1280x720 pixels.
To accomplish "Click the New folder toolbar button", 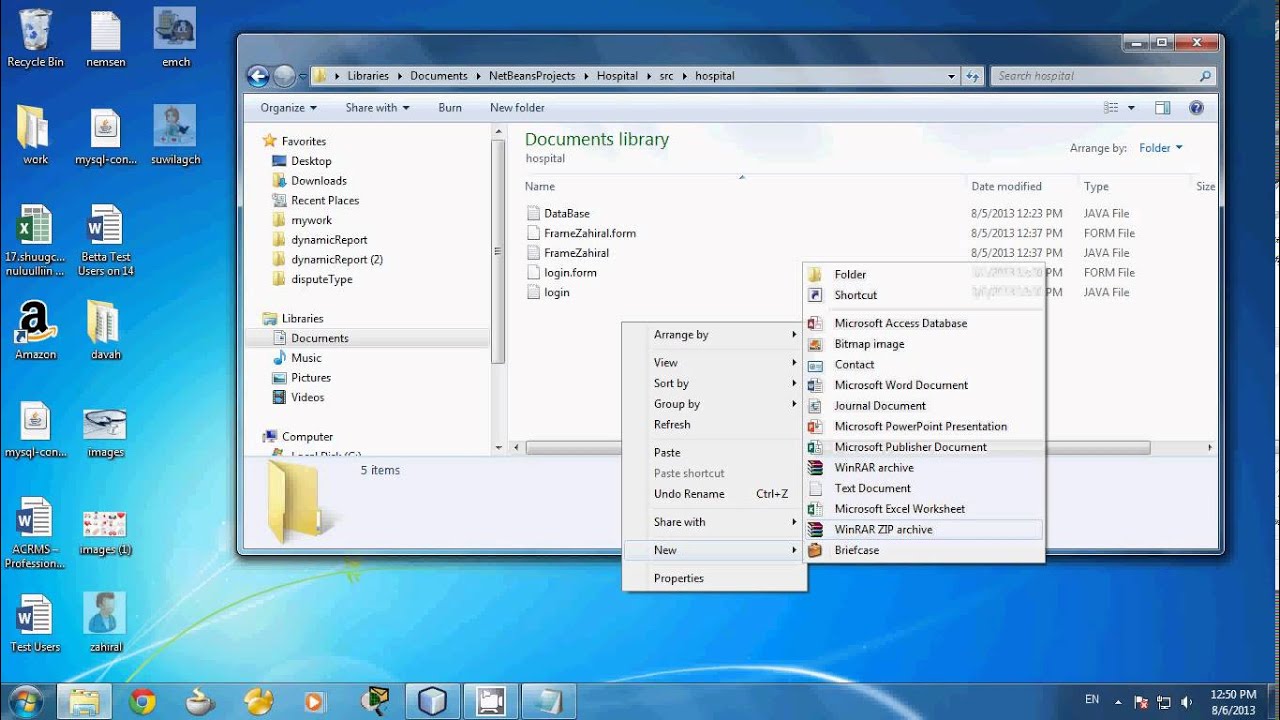I will point(517,108).
